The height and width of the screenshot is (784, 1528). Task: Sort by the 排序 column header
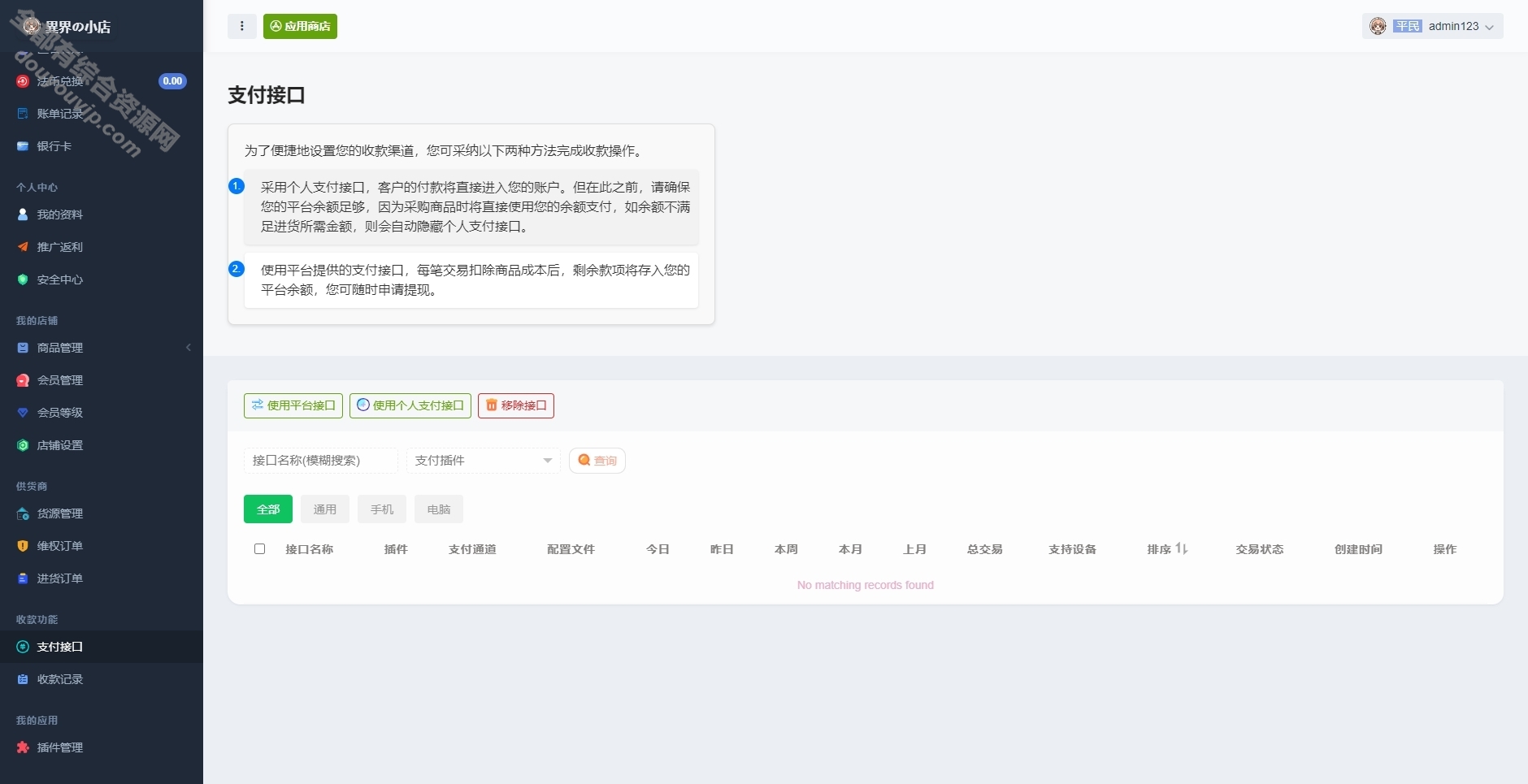pyautogui.click(x=1167, y=549)
